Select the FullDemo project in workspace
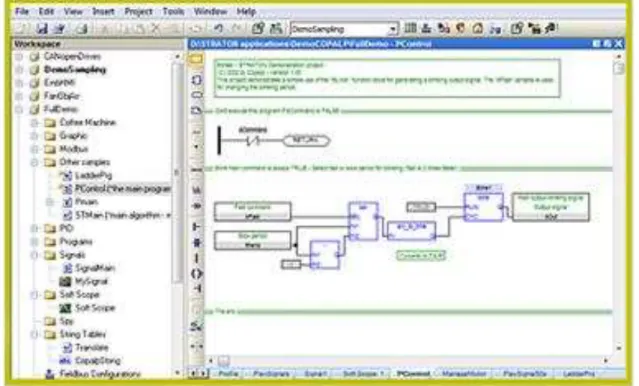The image size is (639, 386). 60,109
